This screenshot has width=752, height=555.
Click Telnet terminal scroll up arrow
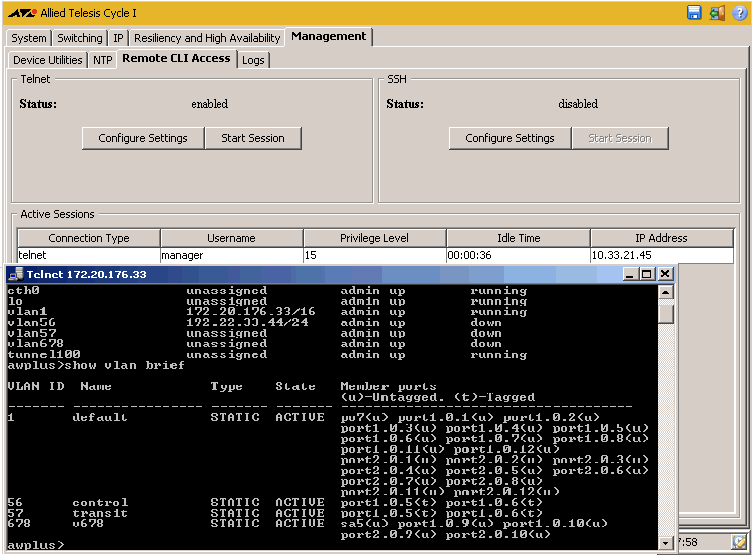click(x=666, y=292)
